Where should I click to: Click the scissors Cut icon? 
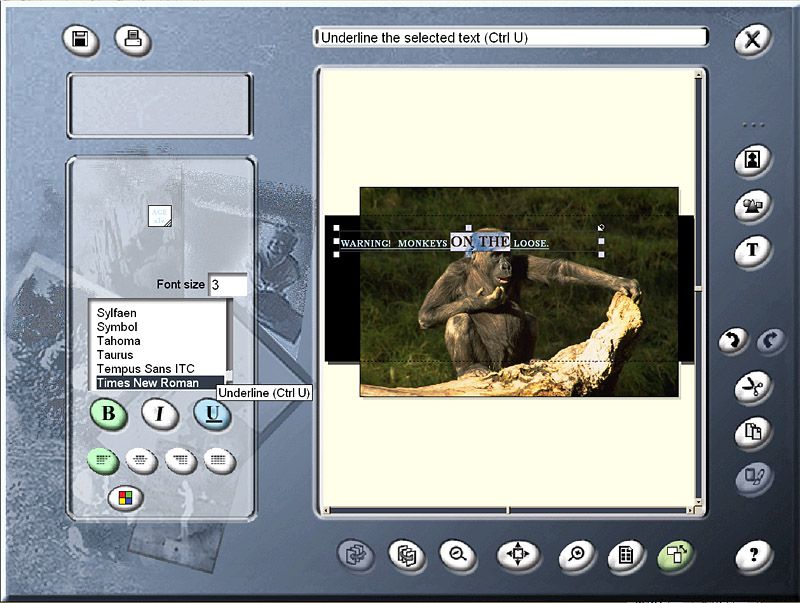752,387
